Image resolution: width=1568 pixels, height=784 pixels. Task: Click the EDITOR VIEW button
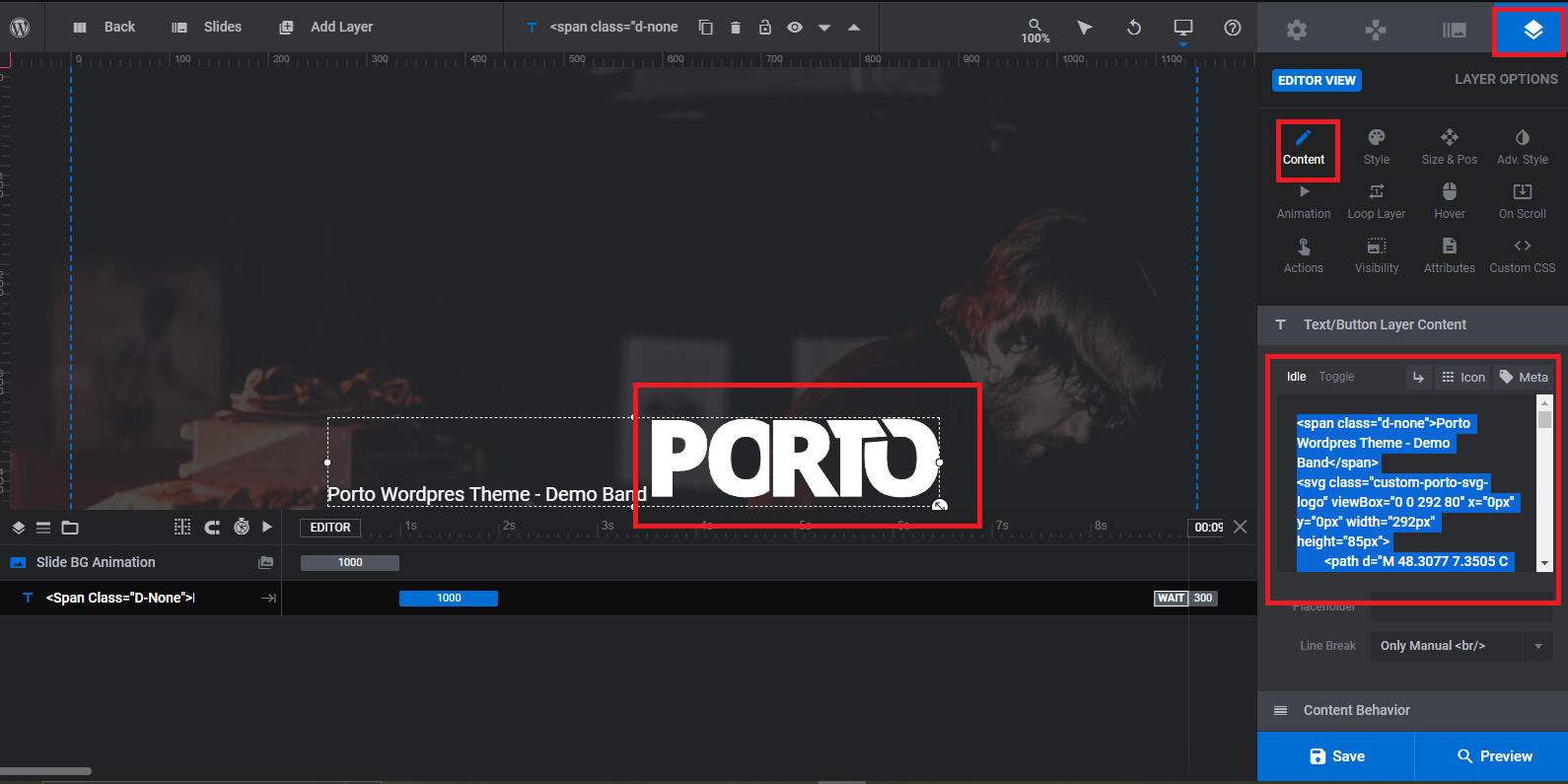(1317, 80)
